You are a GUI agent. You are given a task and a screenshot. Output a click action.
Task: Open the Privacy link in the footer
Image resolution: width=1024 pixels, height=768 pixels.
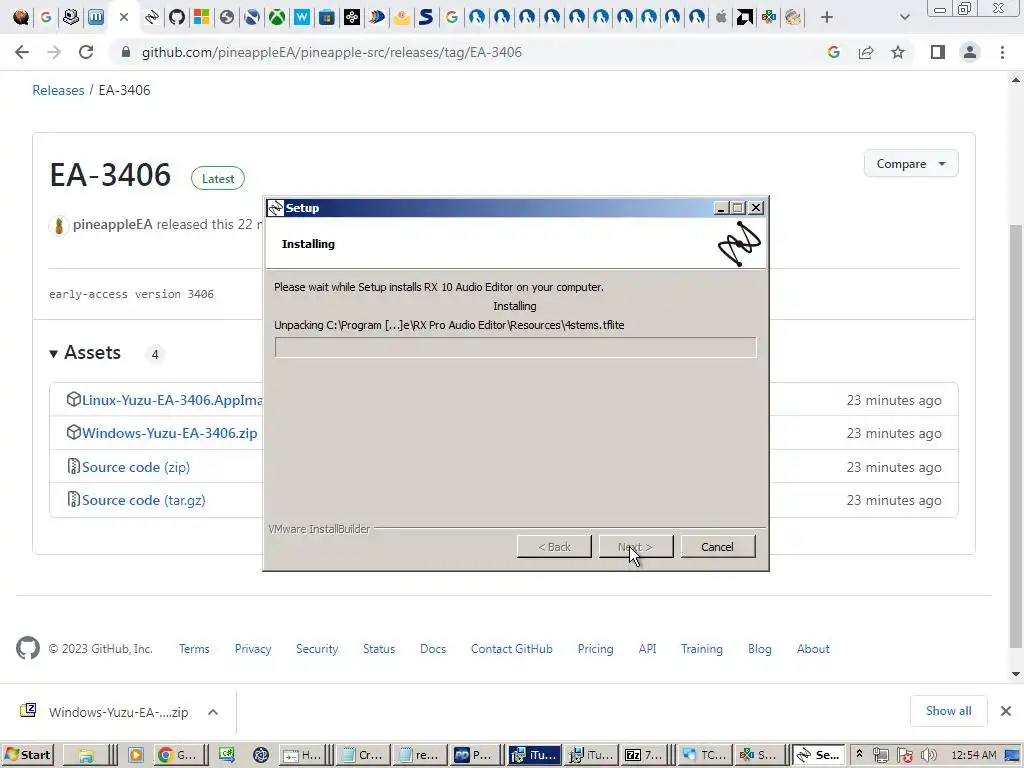(253, 648)
